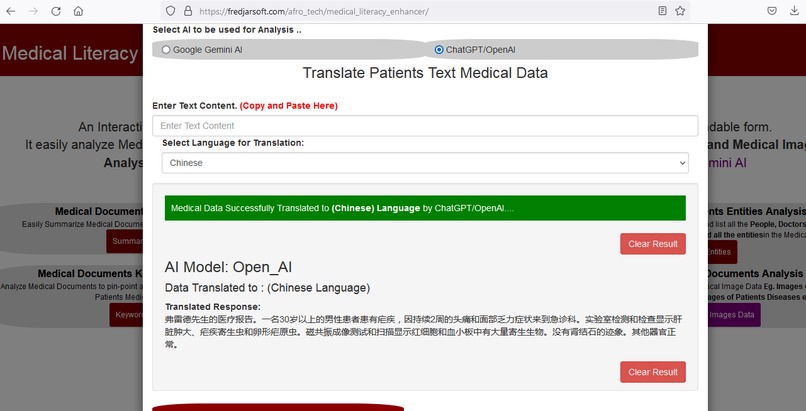Click 'Select Language for Translation:' label
Image resolution: width=806 pixels, height=411 pixels.
tap(233, 143)
